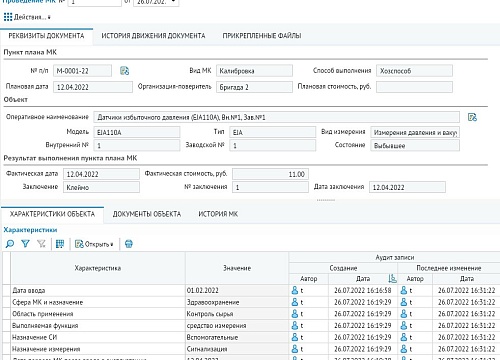Open plan item card icon beside M-0001-22
Viewport: 500px width, 360px height.
coord(125,71)
